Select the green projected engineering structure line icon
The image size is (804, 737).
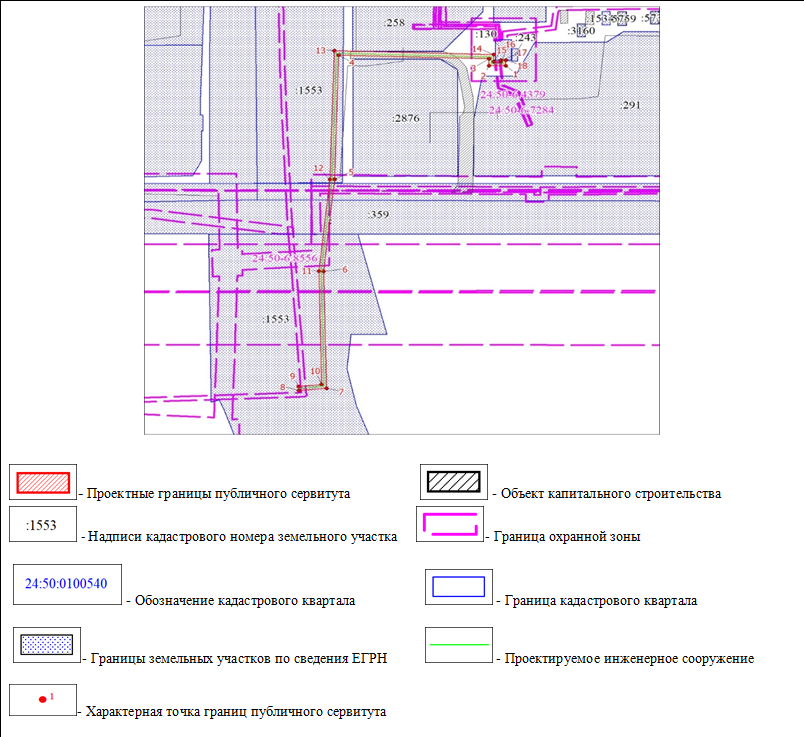(x=457, y=645)
